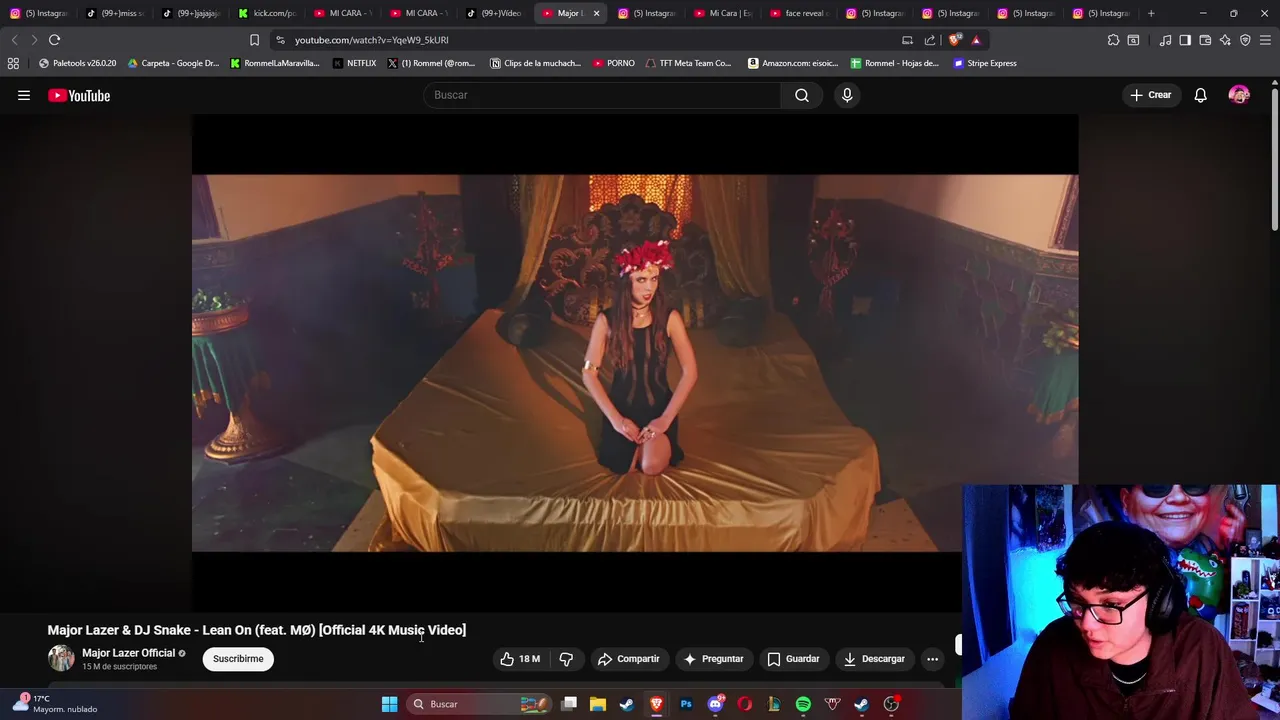This screenshot has height=720, width=1280.
Task: Open File Explorer from the taskbar
Action: click(x=598, y=704)
